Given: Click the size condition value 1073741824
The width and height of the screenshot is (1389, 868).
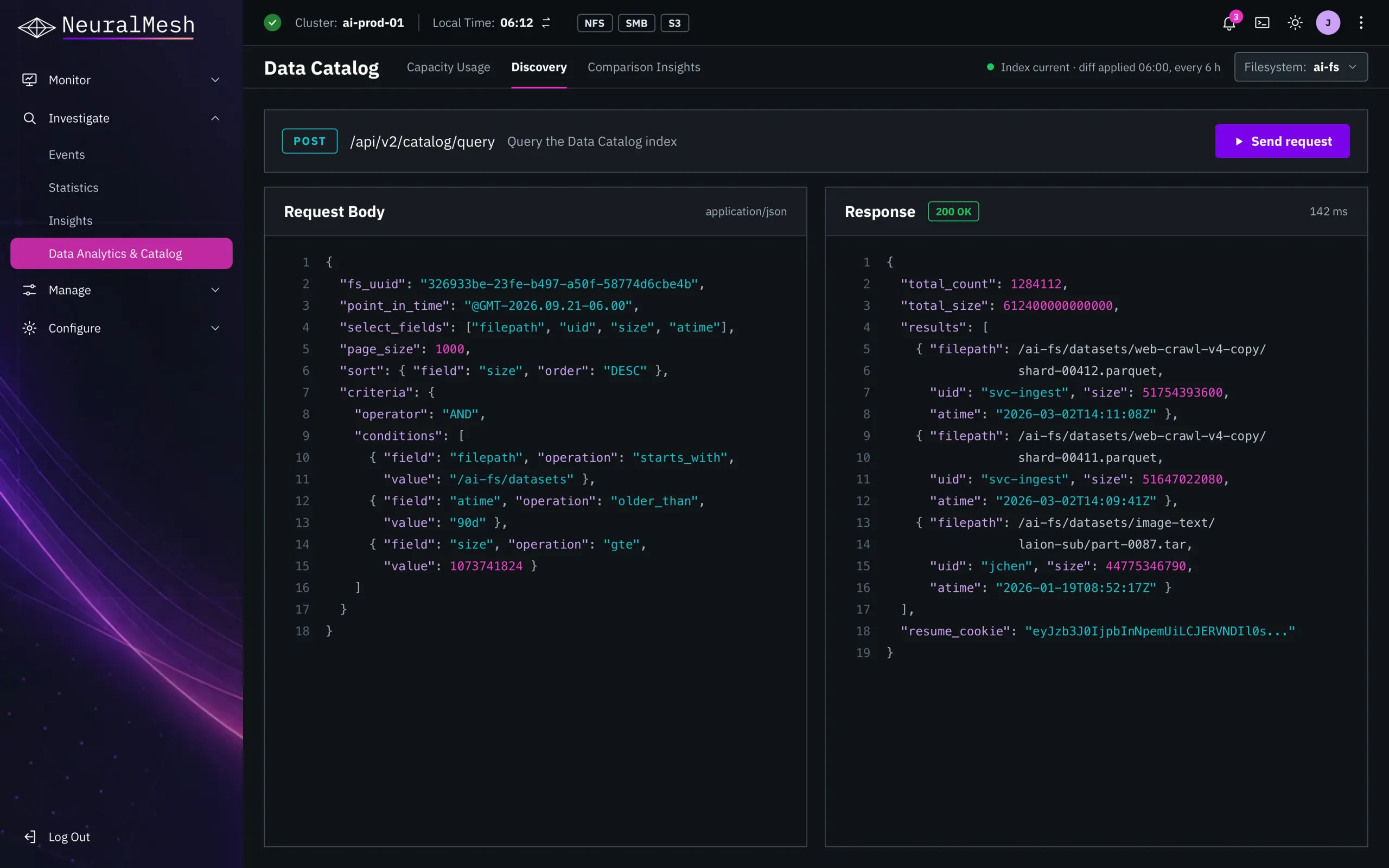Looking at the screenshot, I should coord(486,566).
